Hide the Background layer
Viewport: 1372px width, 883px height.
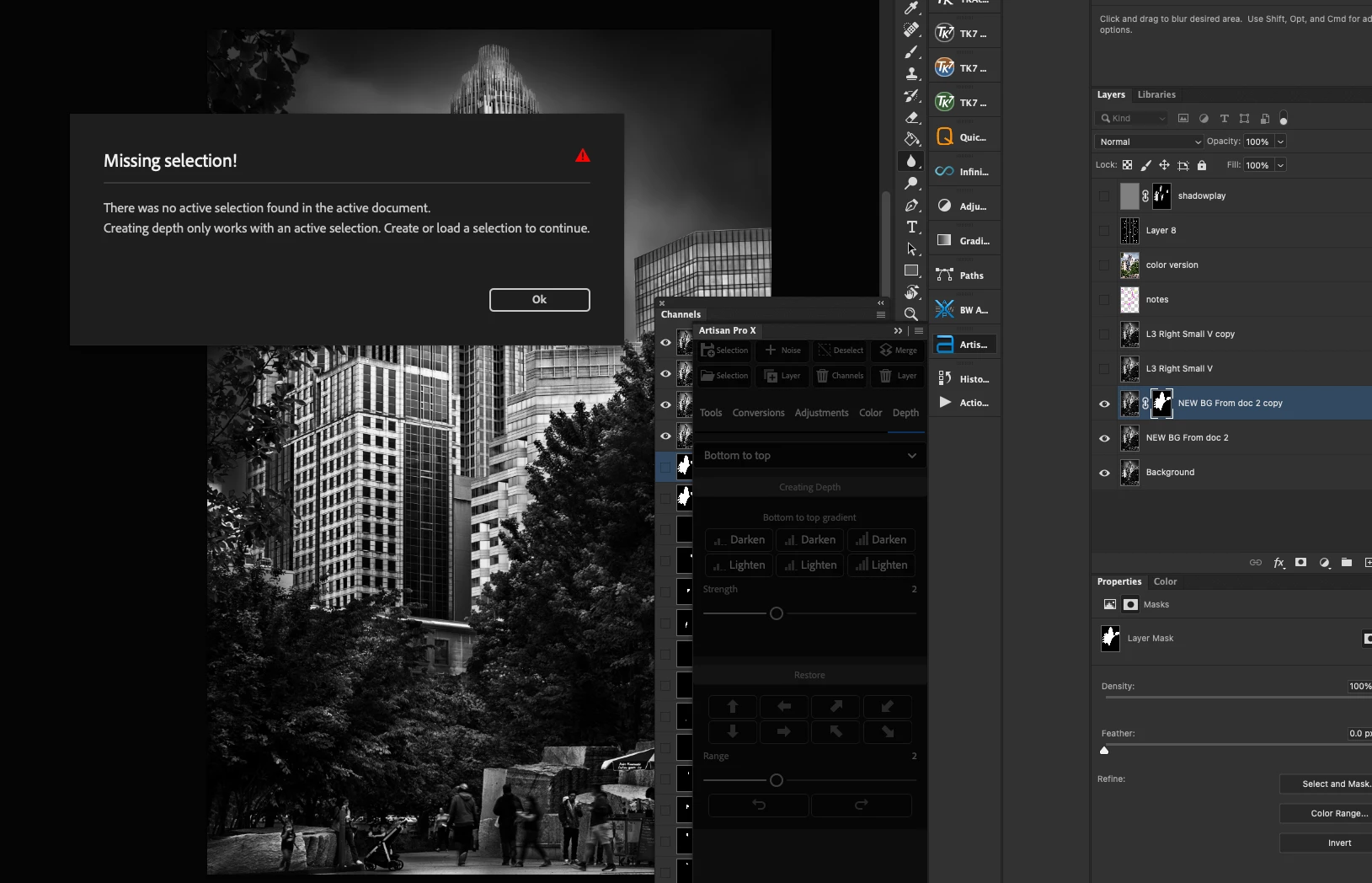coord(1104,473)
